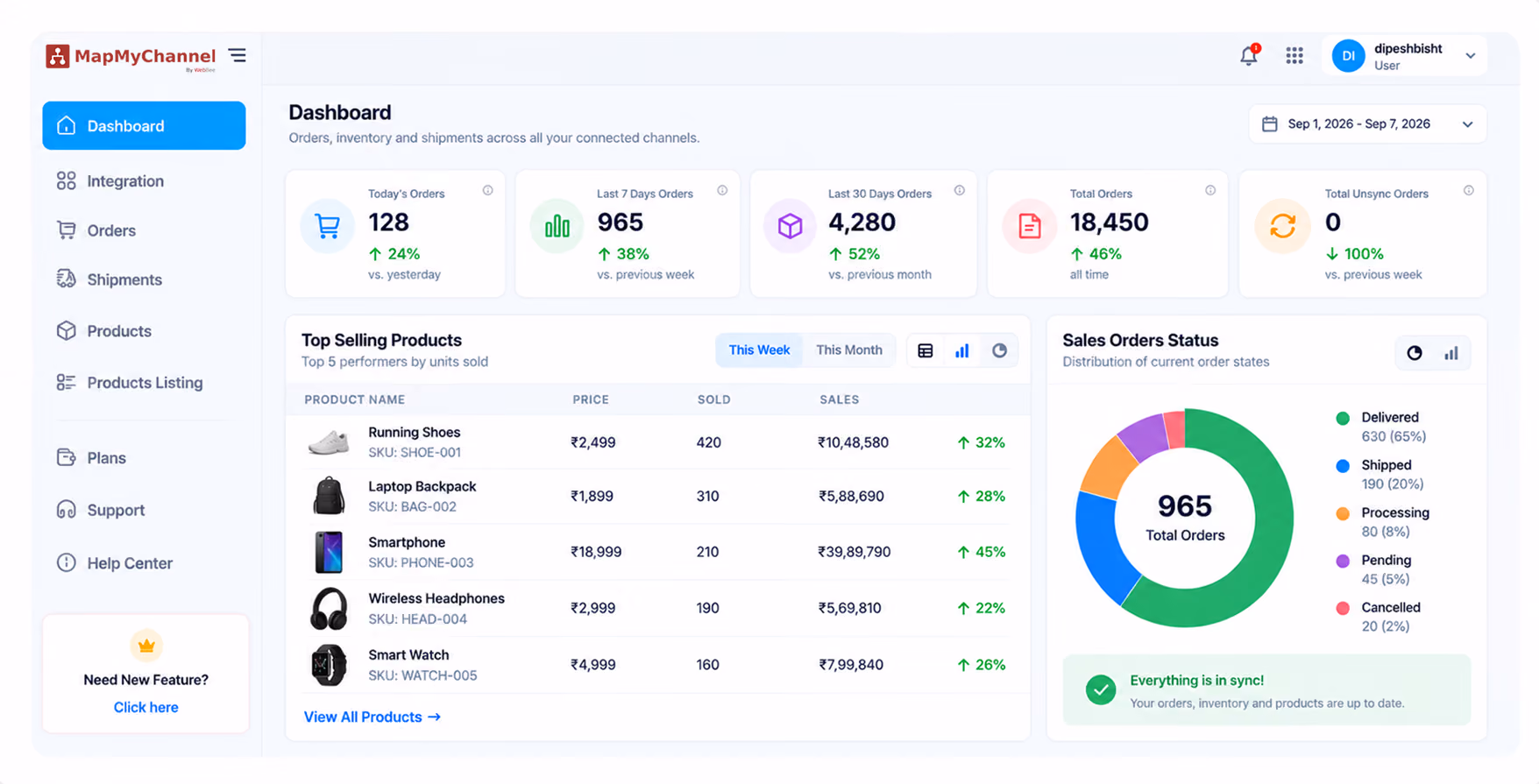This screenshot has height=784, width=1539.
Task: Show info for Today's Orders card
Action: click(x=487, y=191)
